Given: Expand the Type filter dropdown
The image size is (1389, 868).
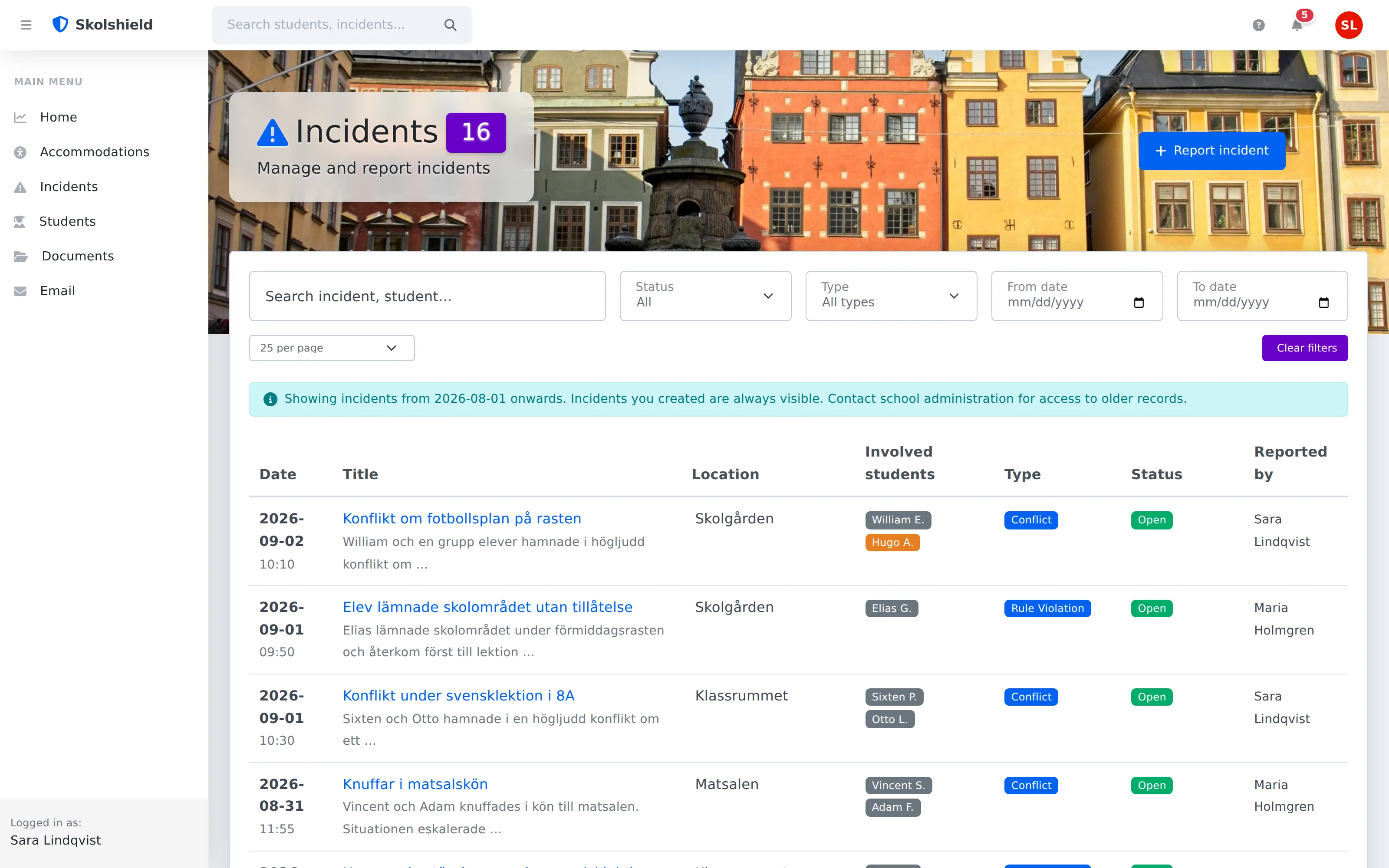Looking at the screenshot, I should point(891,296).
